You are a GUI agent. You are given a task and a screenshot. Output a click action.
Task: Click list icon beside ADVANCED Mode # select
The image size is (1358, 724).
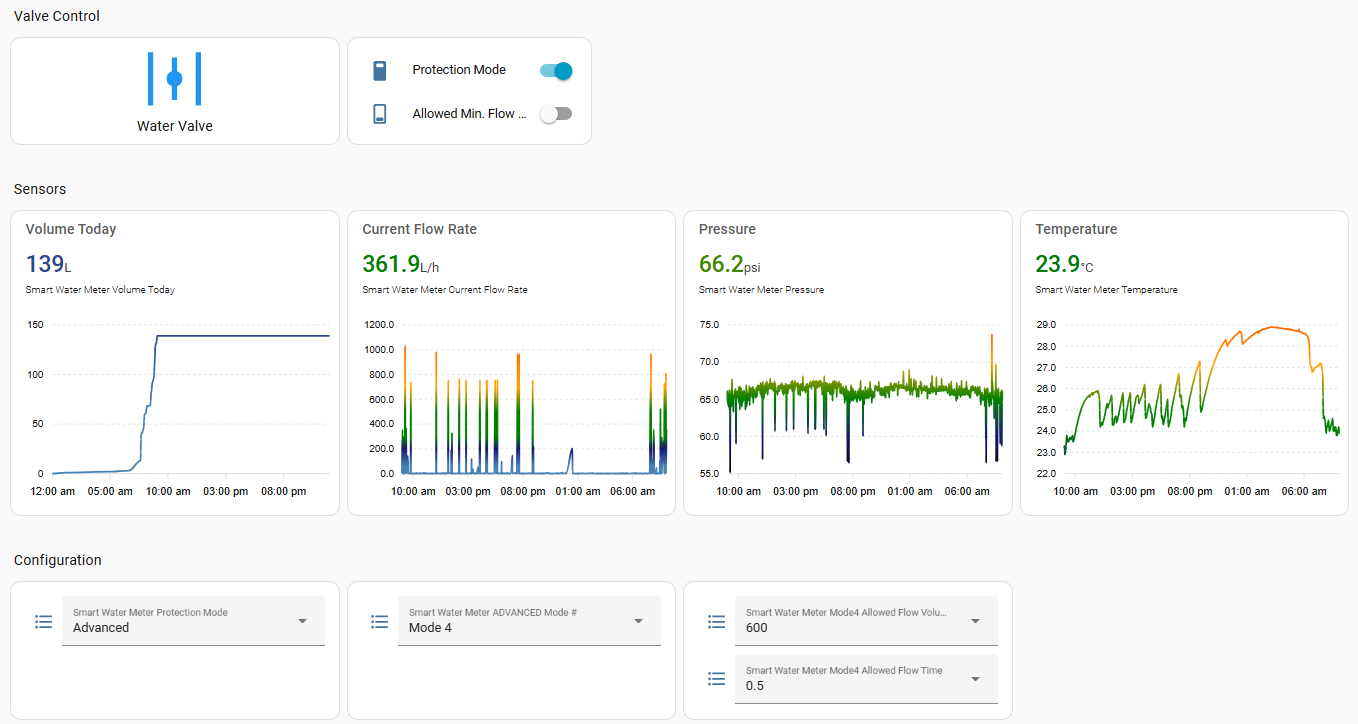click(379, 621)
